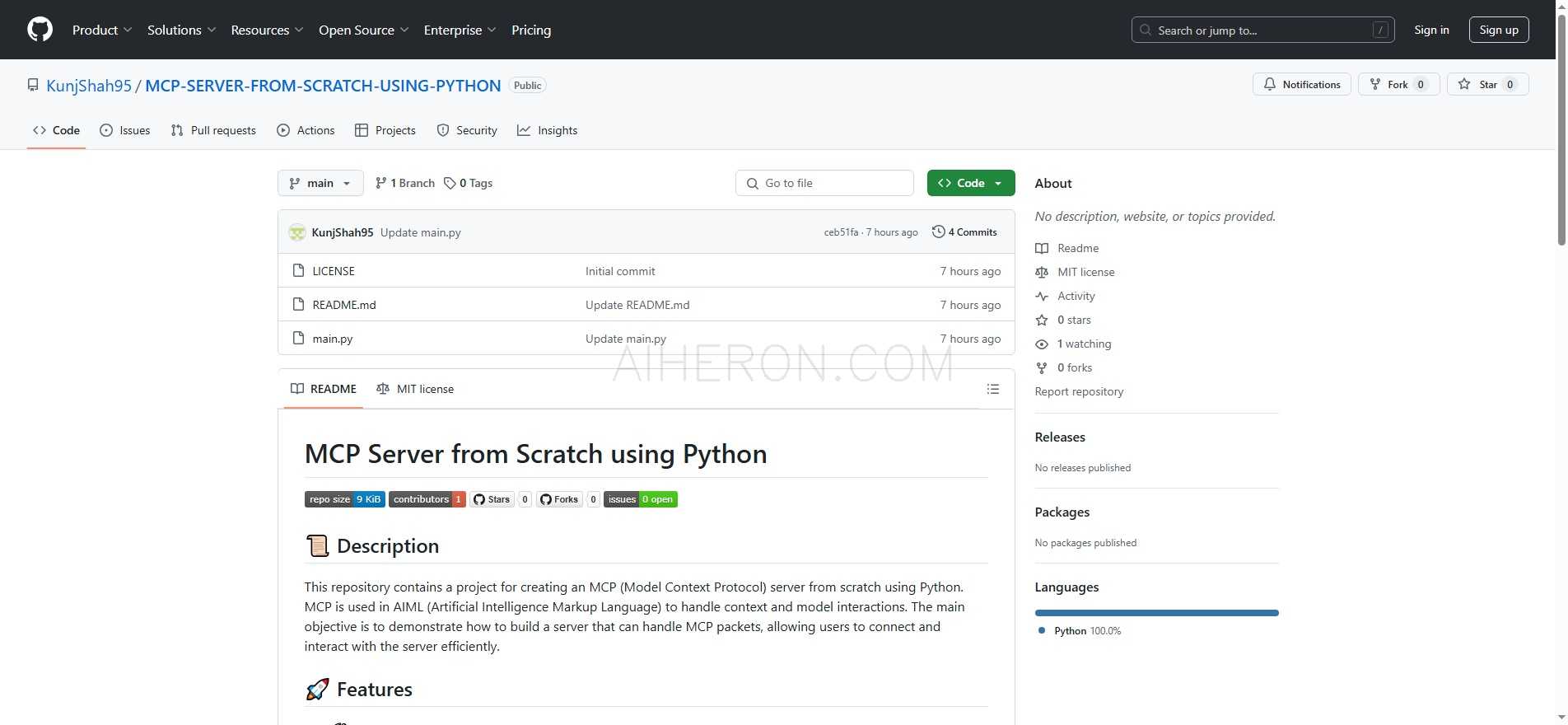The height and width of the screenshot is (725, 1568).
Task: Open the README outline list icon
Action: point(993,389)
